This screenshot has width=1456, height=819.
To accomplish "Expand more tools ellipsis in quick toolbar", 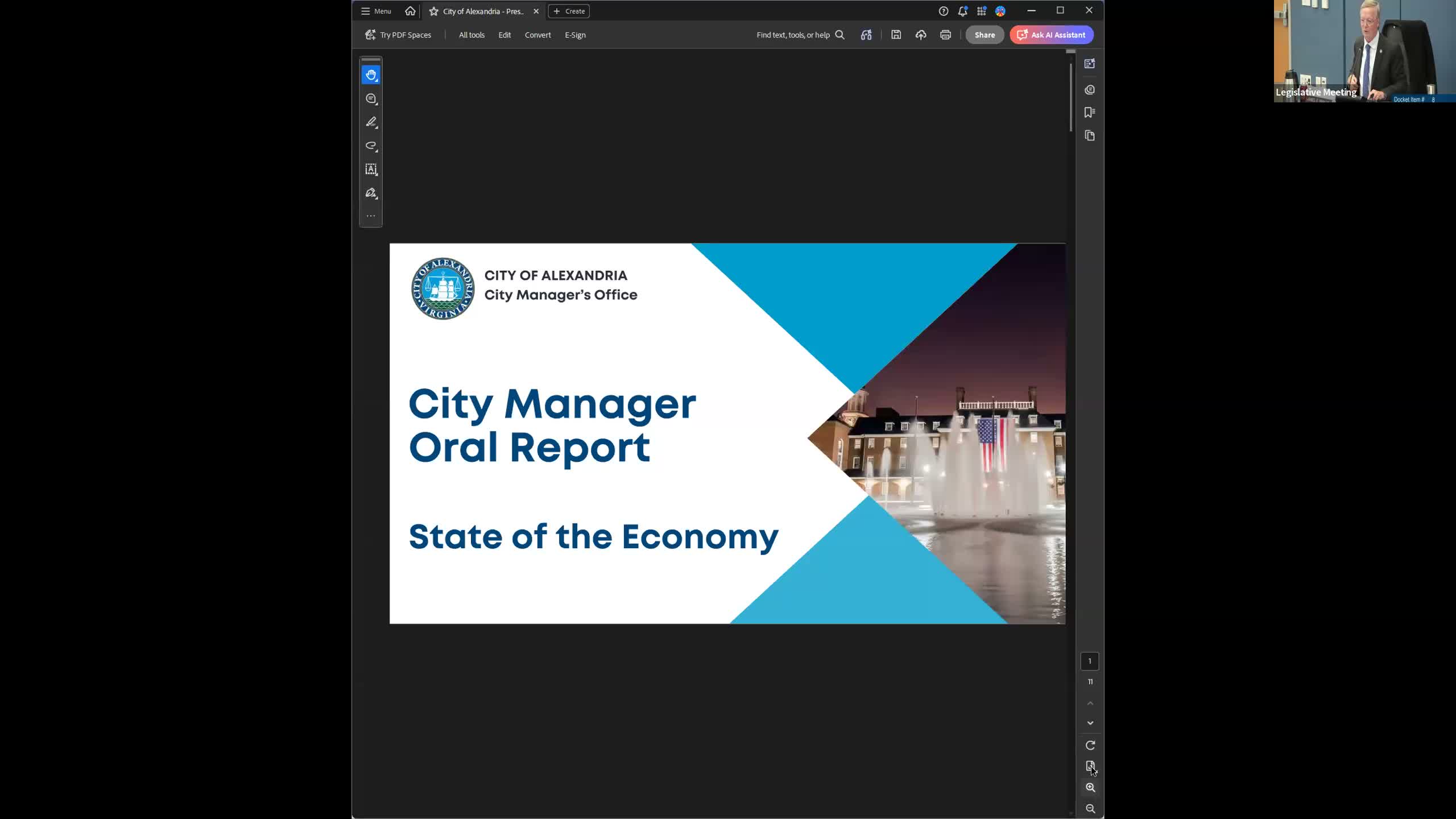I will pyautogui.click(x=371, y=216).
